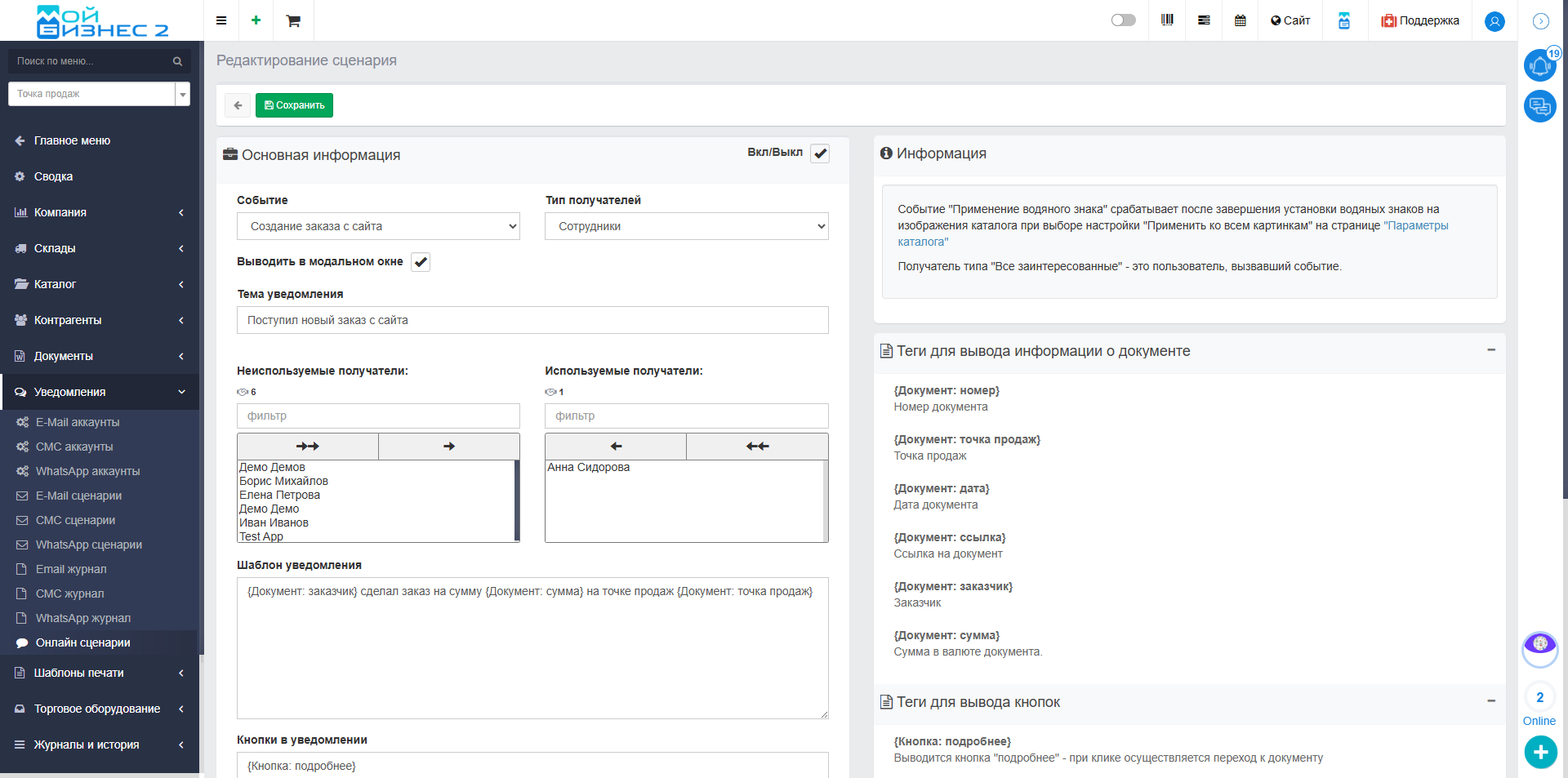This screenshot has width=1568, height=778.
Task: Click the back arrow button next to Сохранить
Action: pos(238,105)
